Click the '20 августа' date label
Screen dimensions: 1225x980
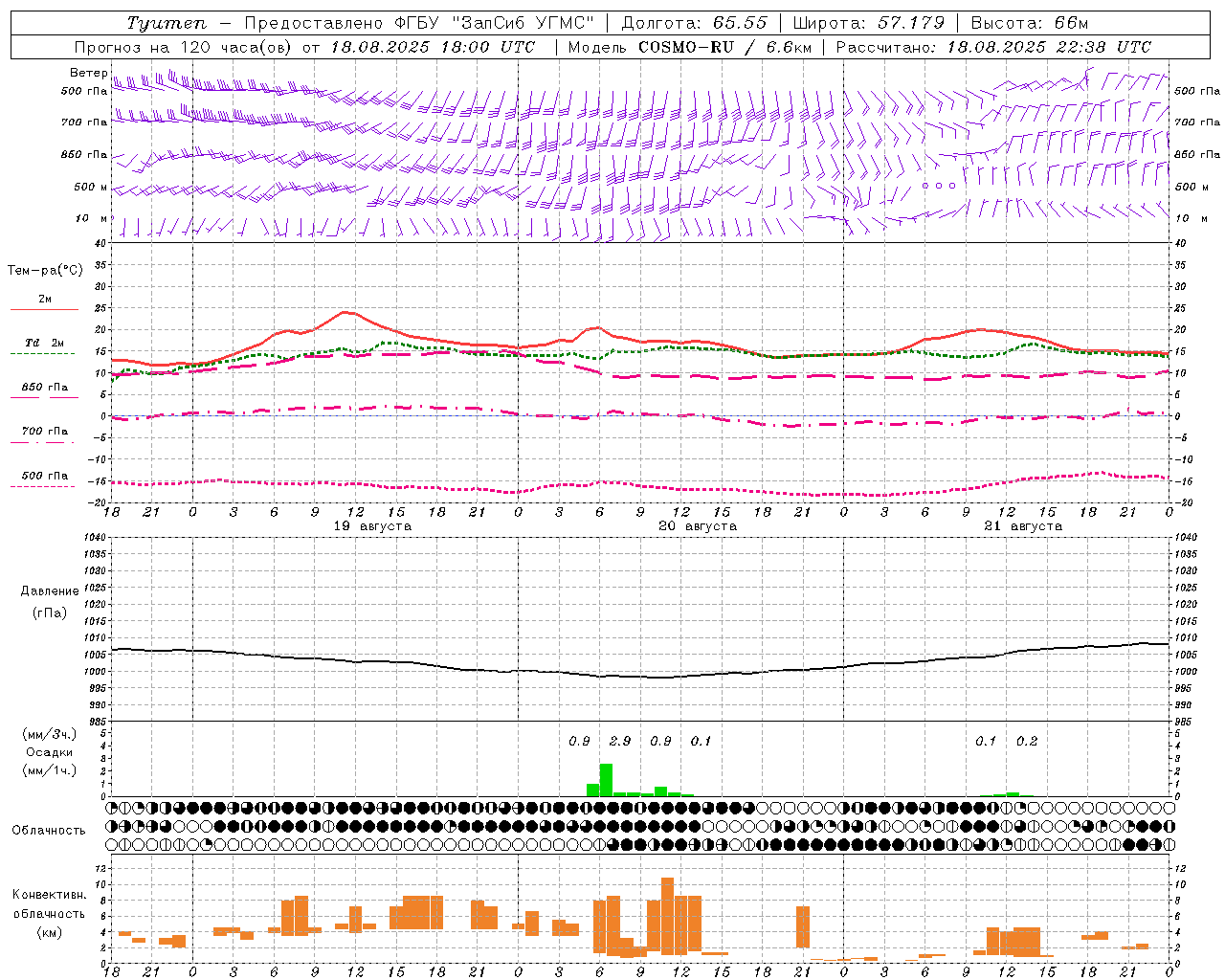click(698, 526)
